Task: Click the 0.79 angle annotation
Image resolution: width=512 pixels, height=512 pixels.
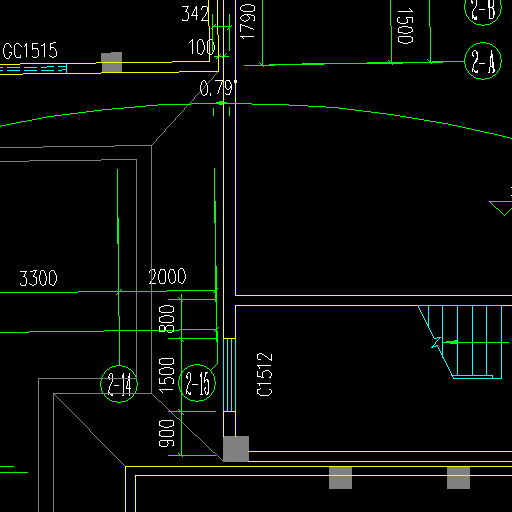Action: (x=218, y=88)
